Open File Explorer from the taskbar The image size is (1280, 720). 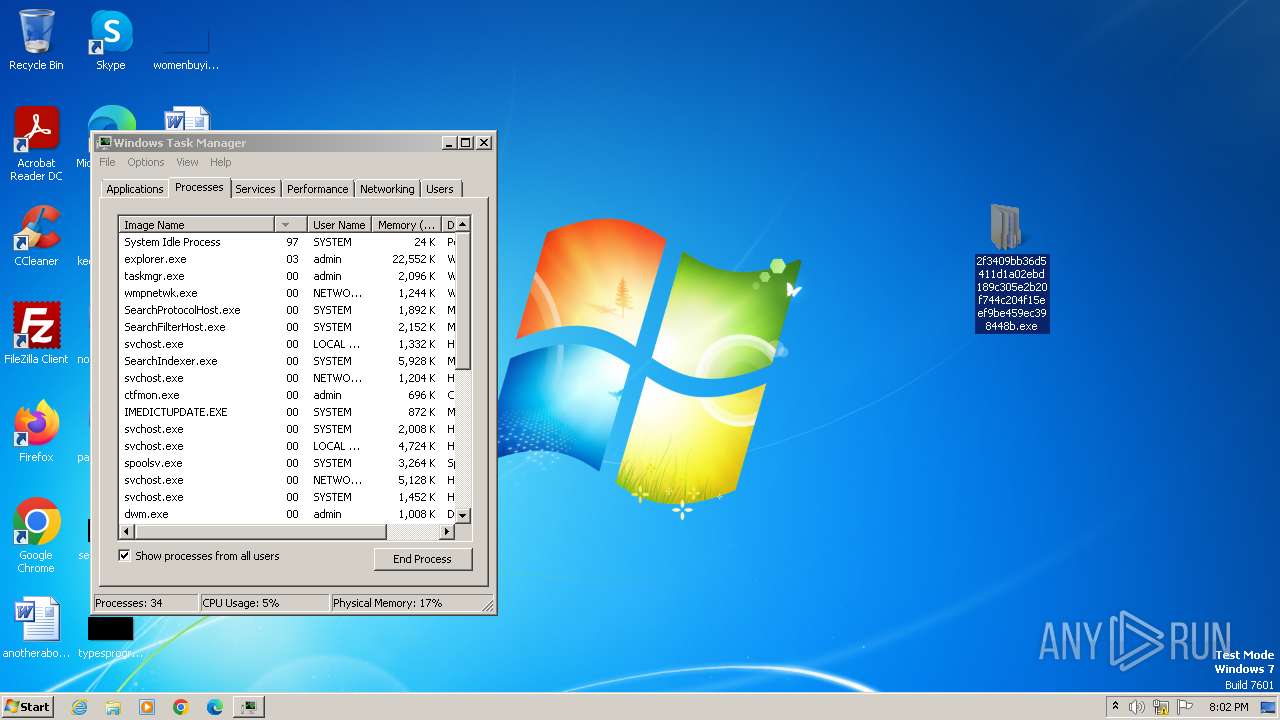[113, 707]
